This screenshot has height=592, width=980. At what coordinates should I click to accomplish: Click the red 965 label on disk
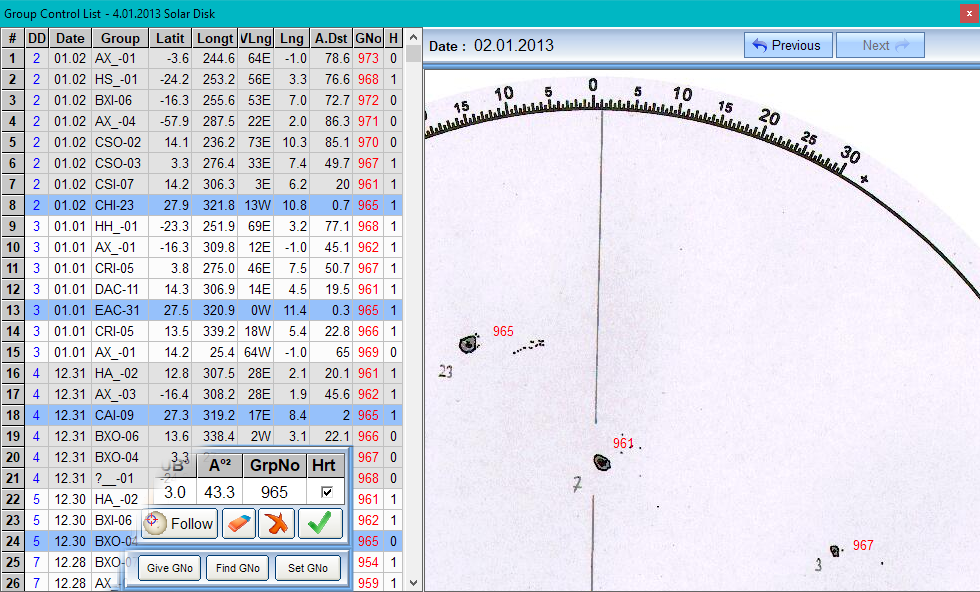tap(503, 331)
